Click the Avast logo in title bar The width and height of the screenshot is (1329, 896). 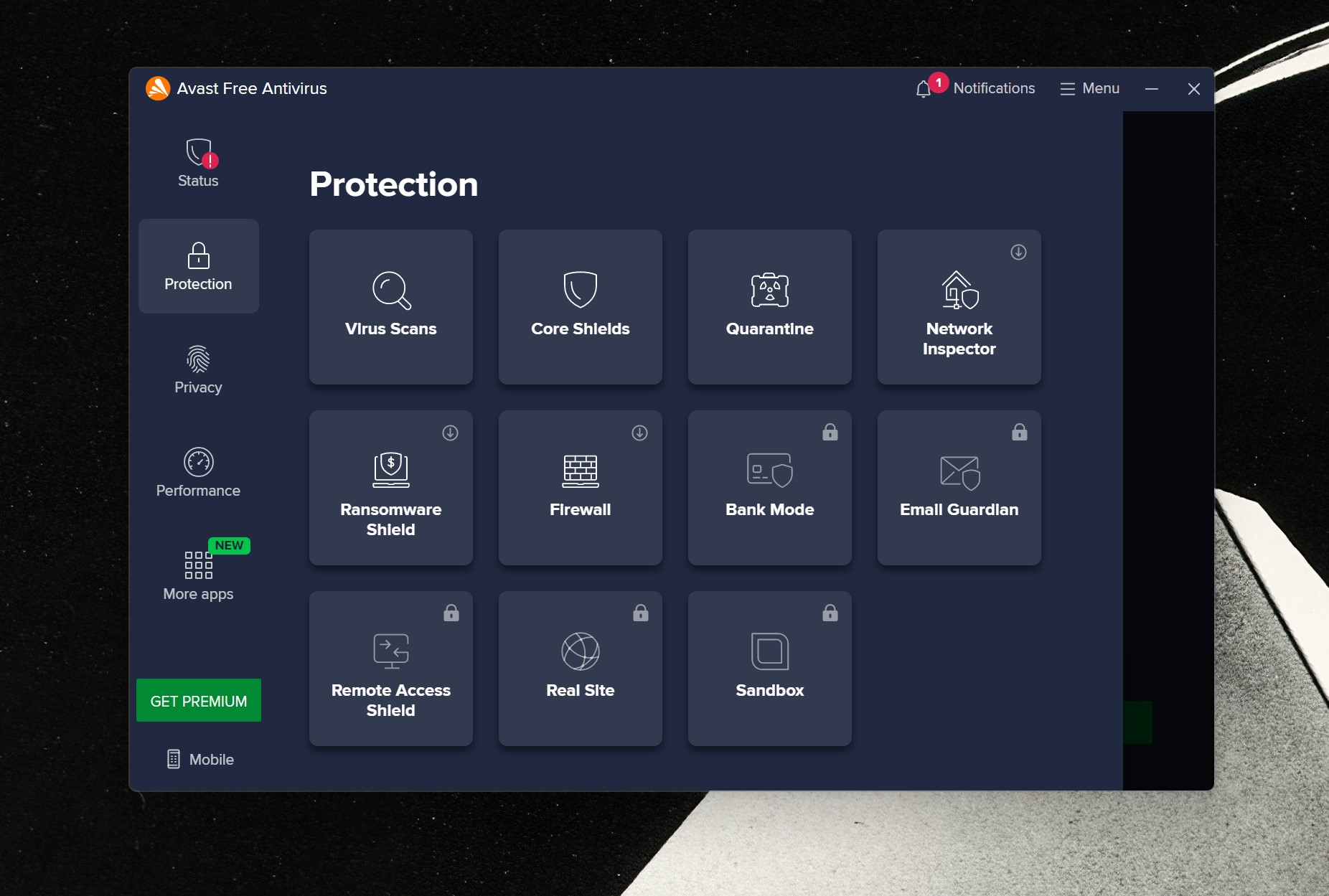pos(158,88)
